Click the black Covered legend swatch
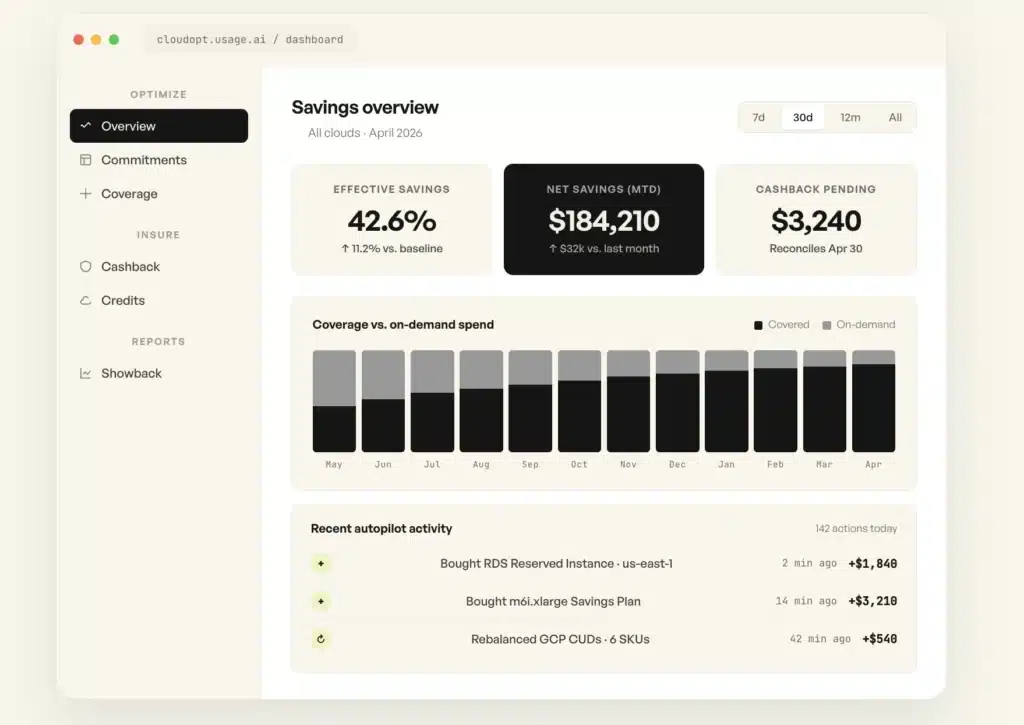Screen dimensions: 1024x725 (x=758, y=325)
